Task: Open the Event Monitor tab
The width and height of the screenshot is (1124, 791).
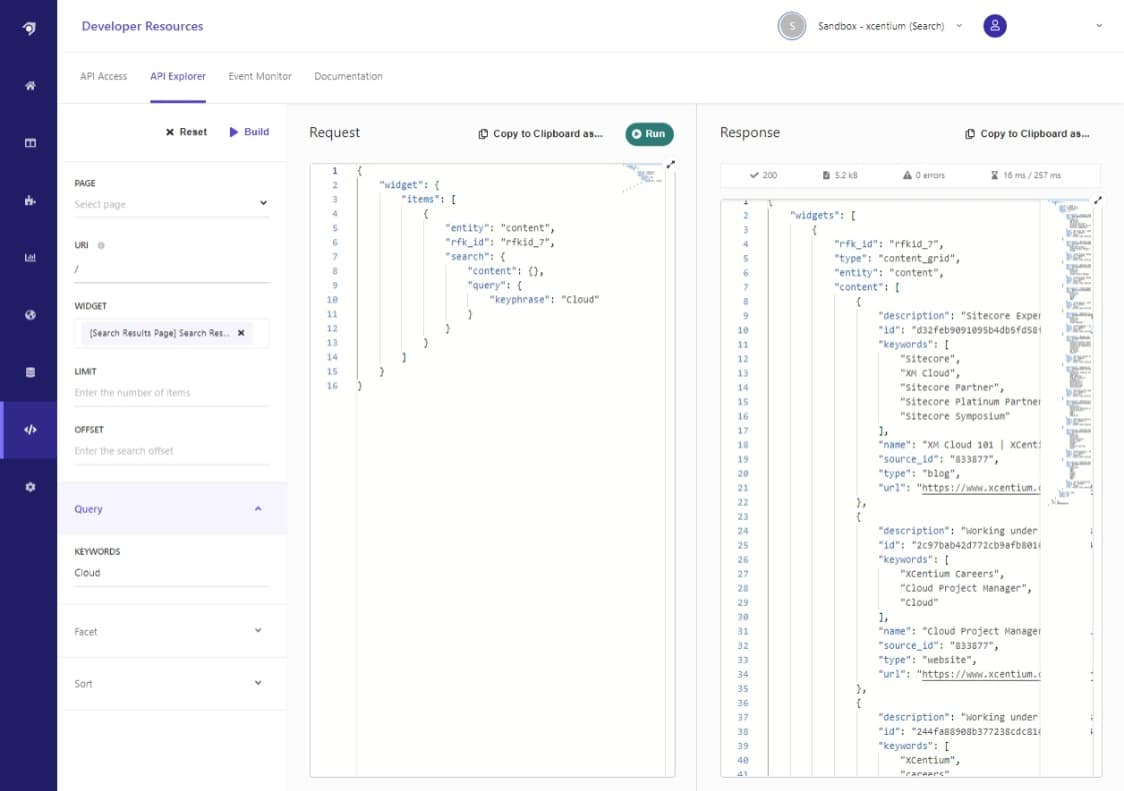Action: point(260,76)
